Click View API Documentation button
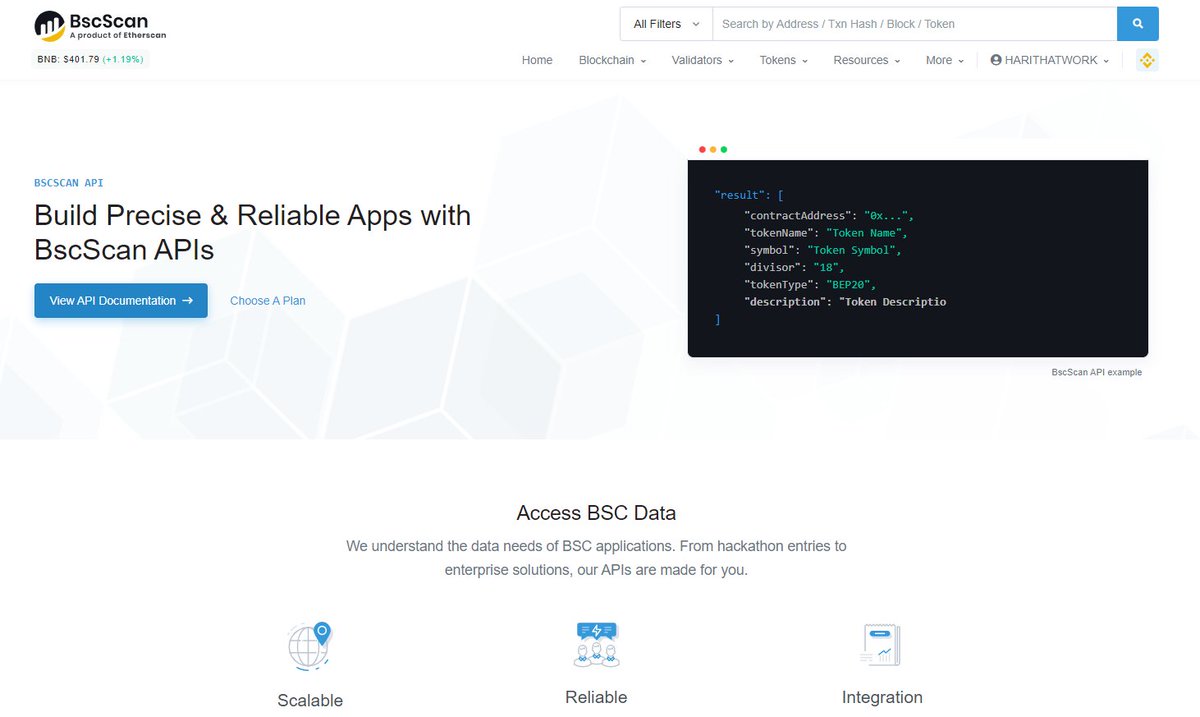 point(121,300)
